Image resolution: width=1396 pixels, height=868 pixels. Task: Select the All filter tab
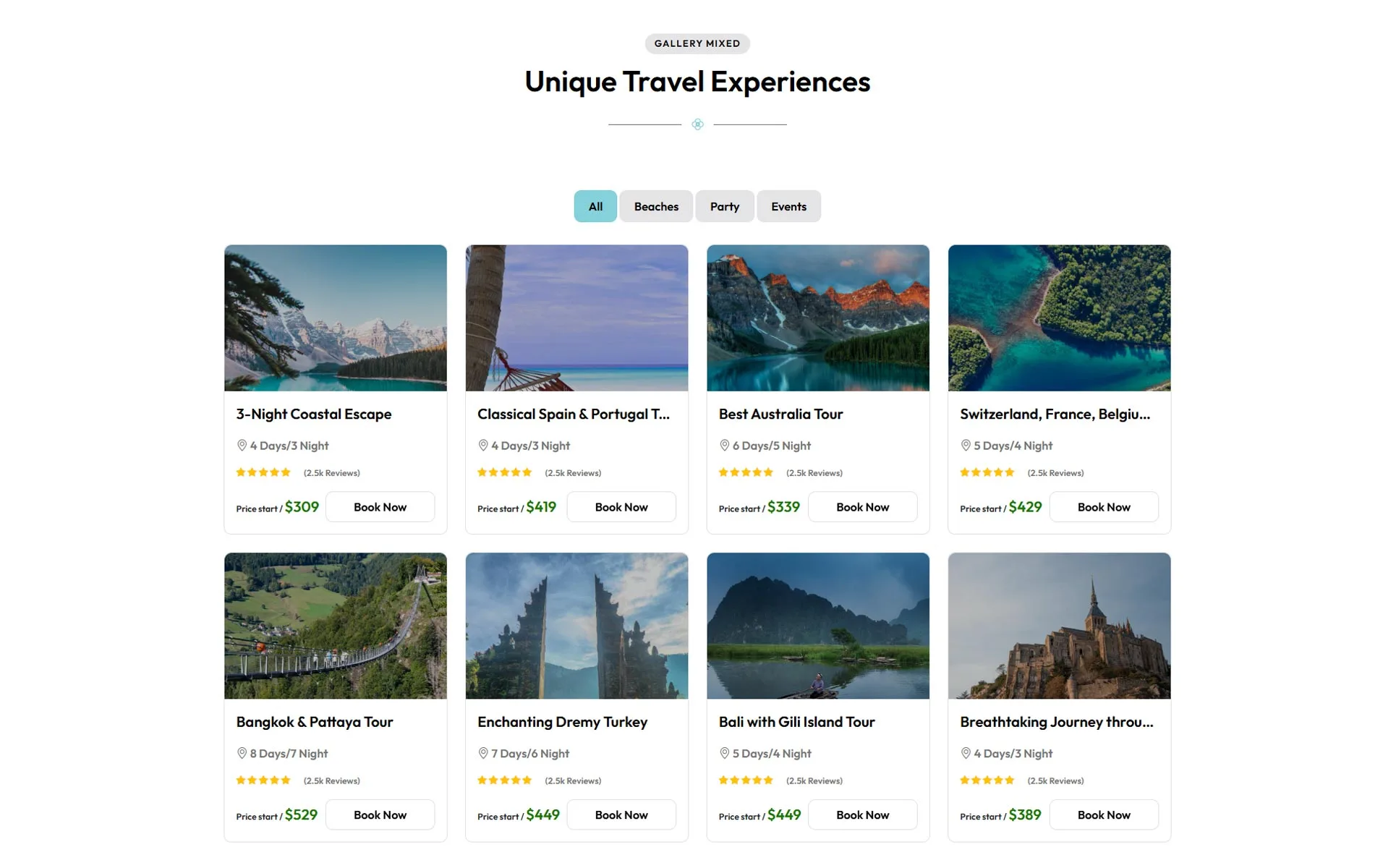click(x=595, y=206)
